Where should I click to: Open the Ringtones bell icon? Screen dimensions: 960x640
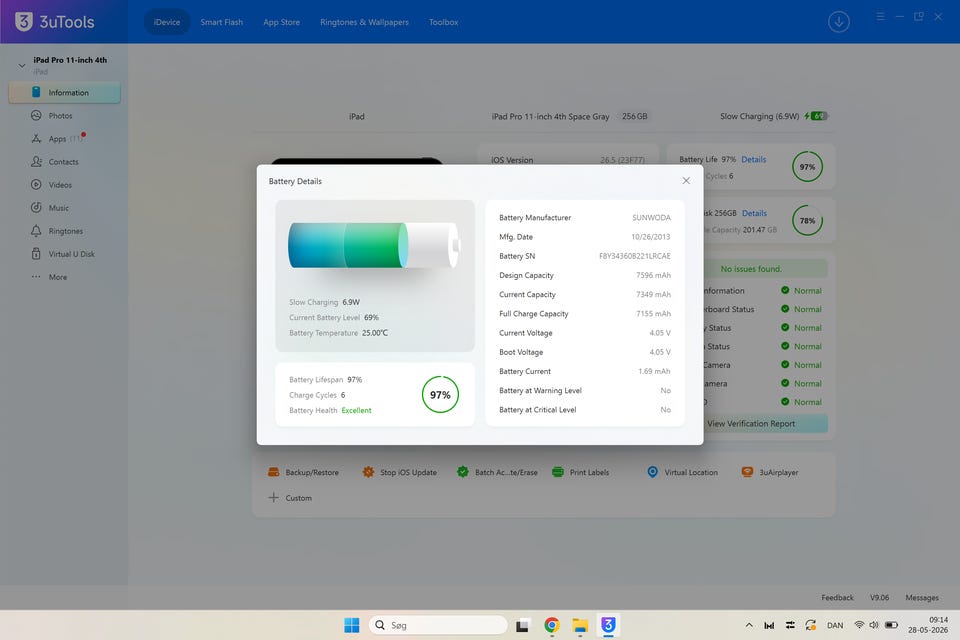[x=36, y=231]
